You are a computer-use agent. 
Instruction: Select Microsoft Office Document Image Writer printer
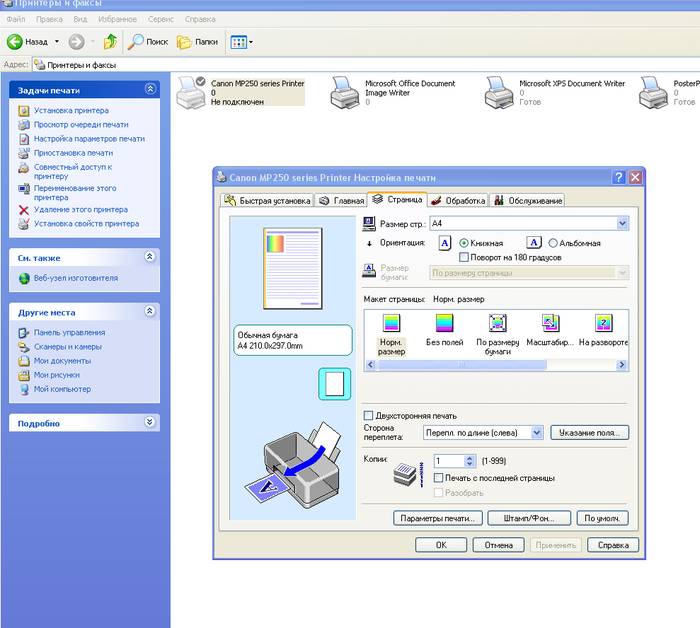pyautogui.click(x=346, y=92)
